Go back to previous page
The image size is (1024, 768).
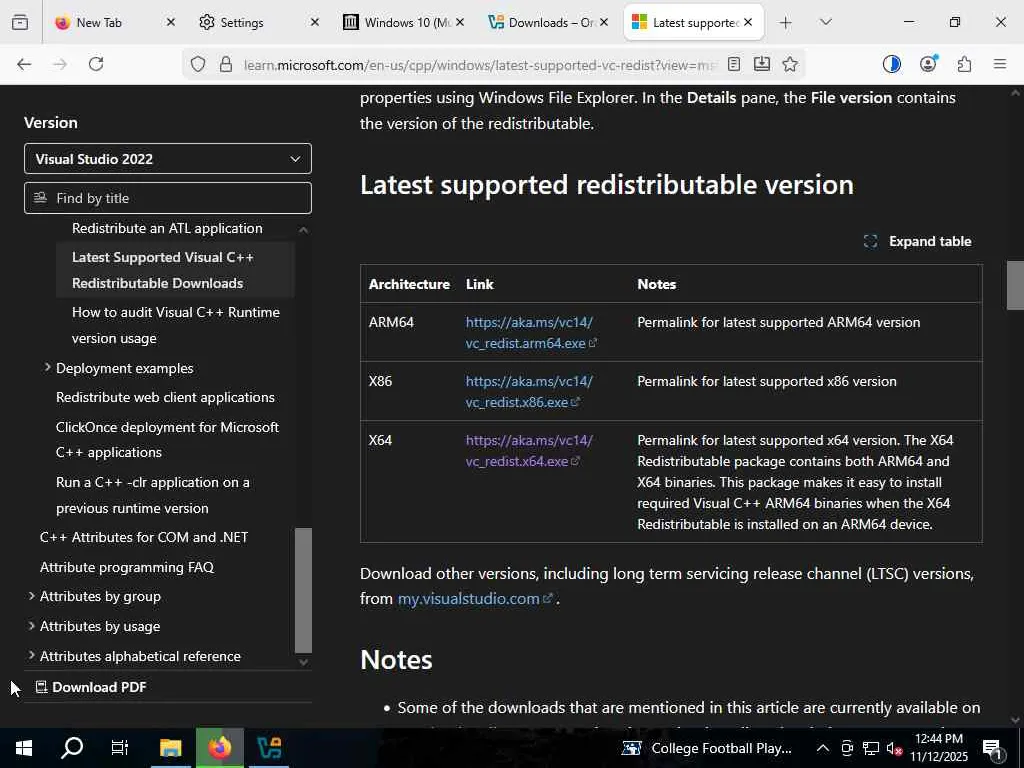point(24,64)
